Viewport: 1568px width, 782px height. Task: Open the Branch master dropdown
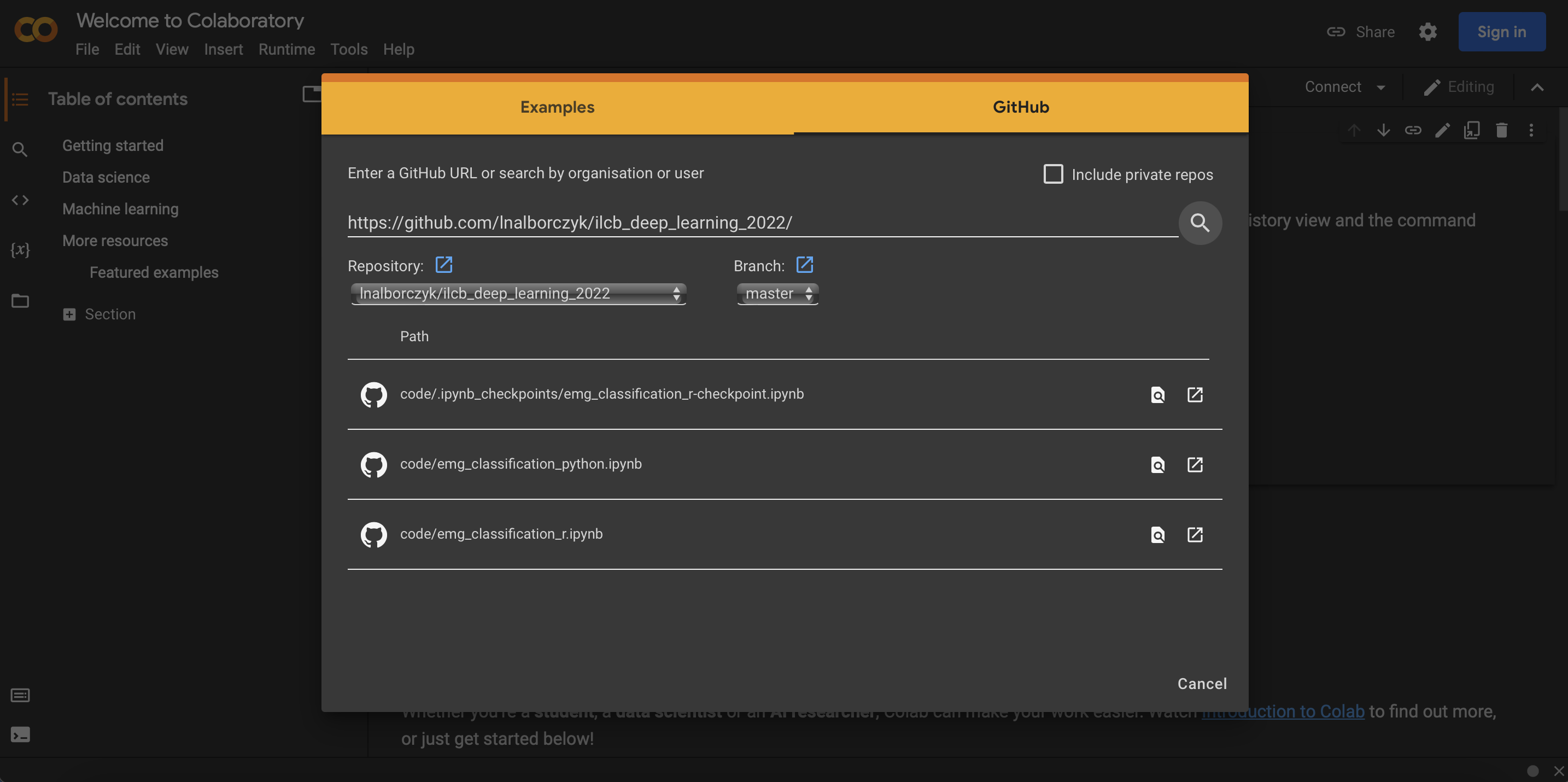point(777,294)
